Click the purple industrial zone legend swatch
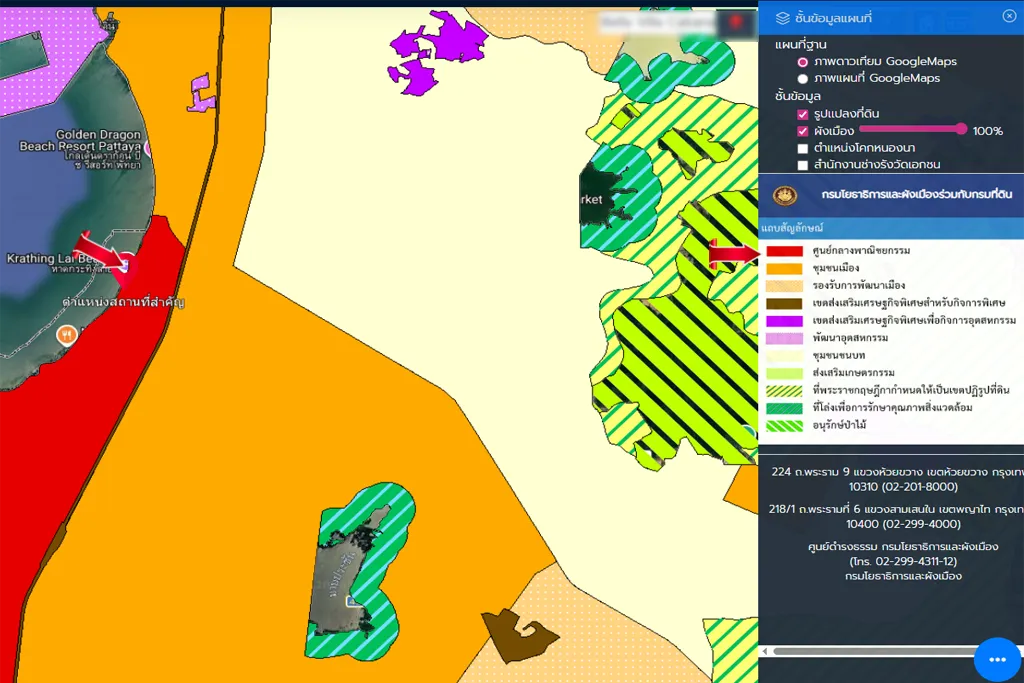This screenshot has width=1024, height=683. (785, 320)
